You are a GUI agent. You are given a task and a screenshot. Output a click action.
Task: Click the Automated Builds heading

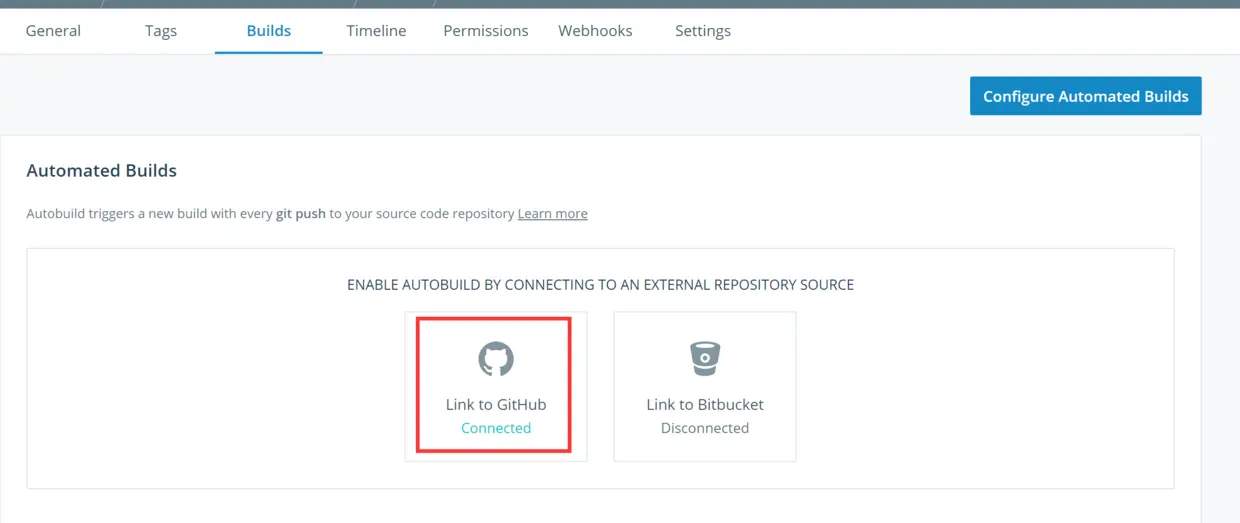(101, 171)
